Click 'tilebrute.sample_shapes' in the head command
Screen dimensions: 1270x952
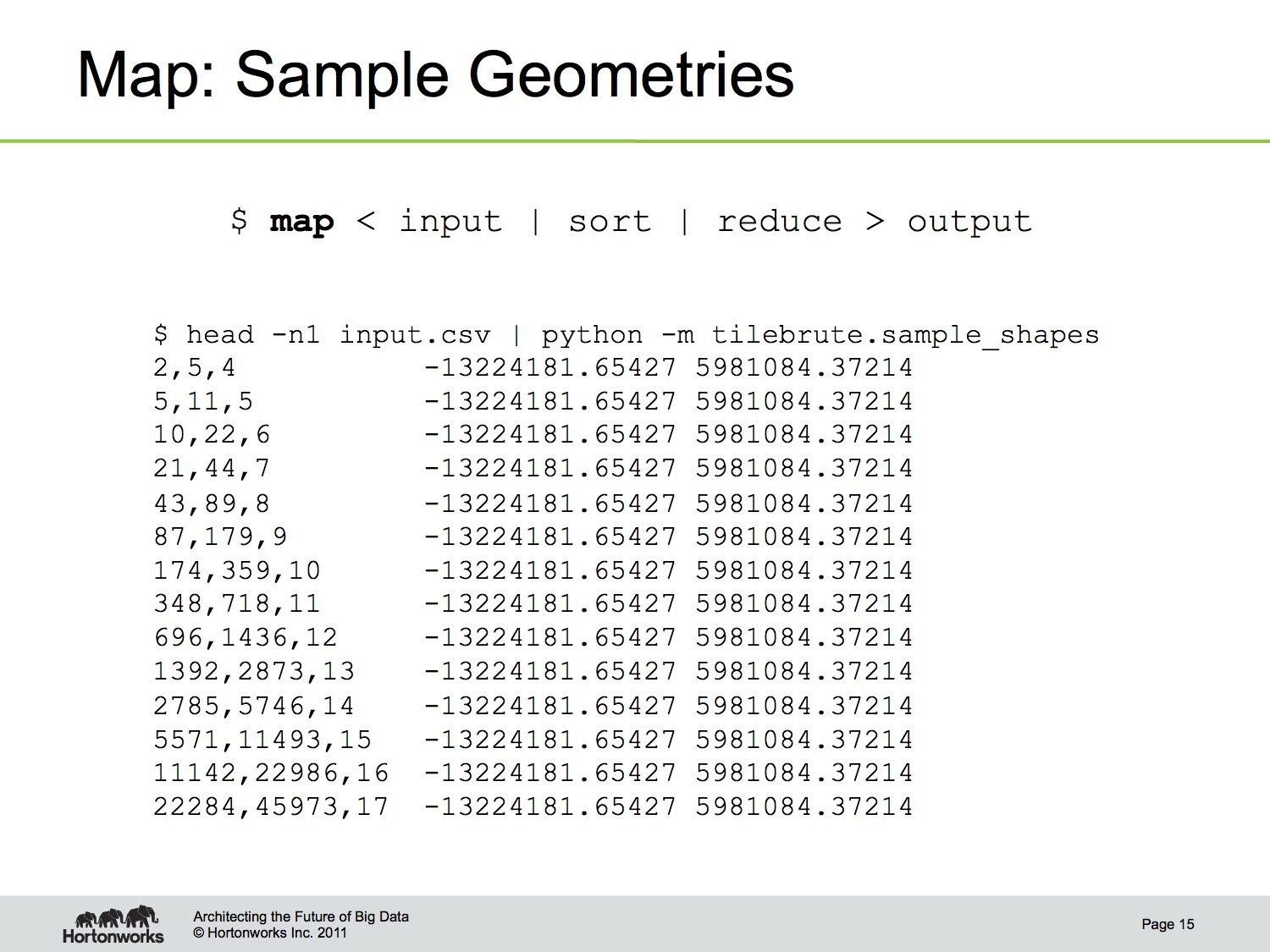point(905,335)
